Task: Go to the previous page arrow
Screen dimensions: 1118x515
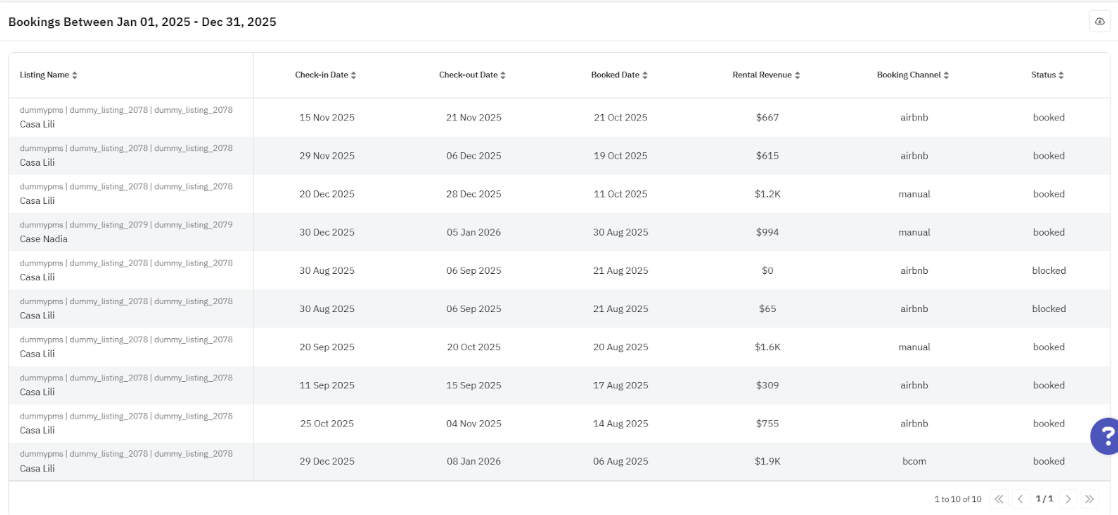Action: pos(1020,498)
